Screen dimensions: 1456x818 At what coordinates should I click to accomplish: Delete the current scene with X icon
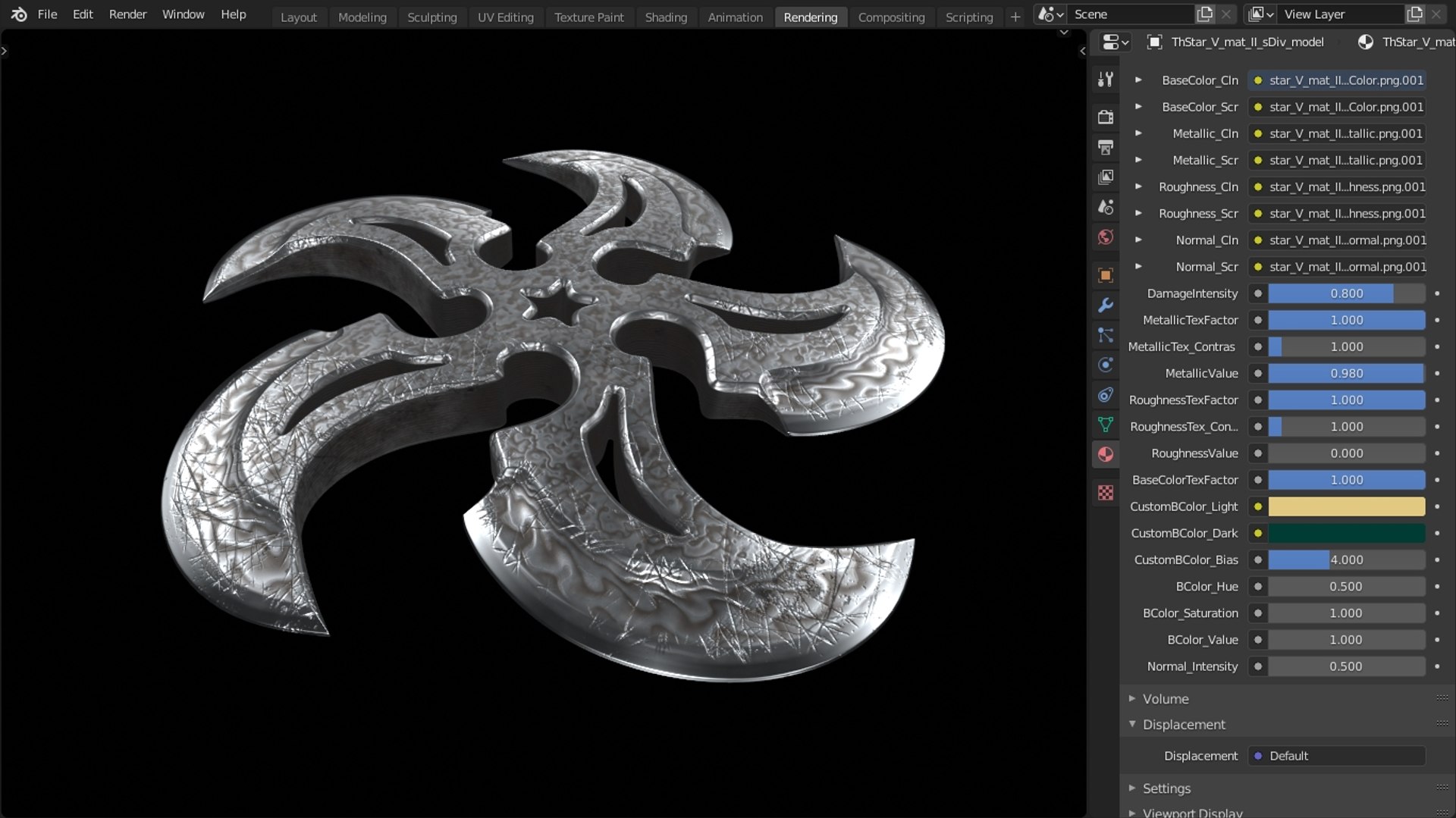[x=1226, y=14]
